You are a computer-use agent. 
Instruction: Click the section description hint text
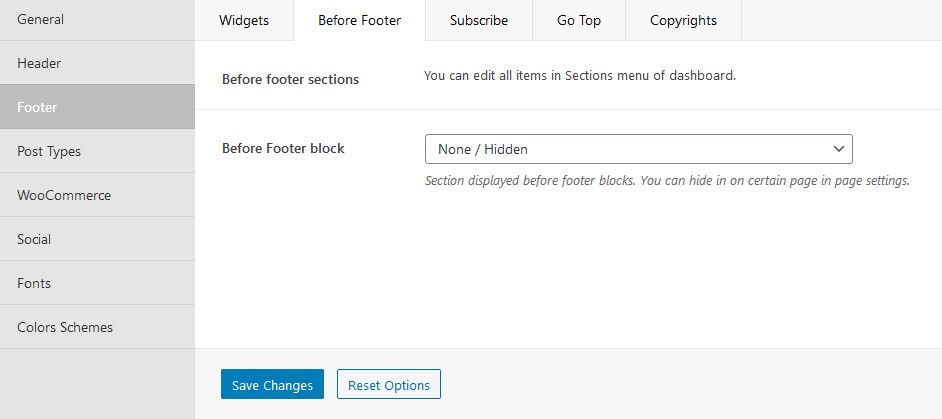(x=667, y=180)
